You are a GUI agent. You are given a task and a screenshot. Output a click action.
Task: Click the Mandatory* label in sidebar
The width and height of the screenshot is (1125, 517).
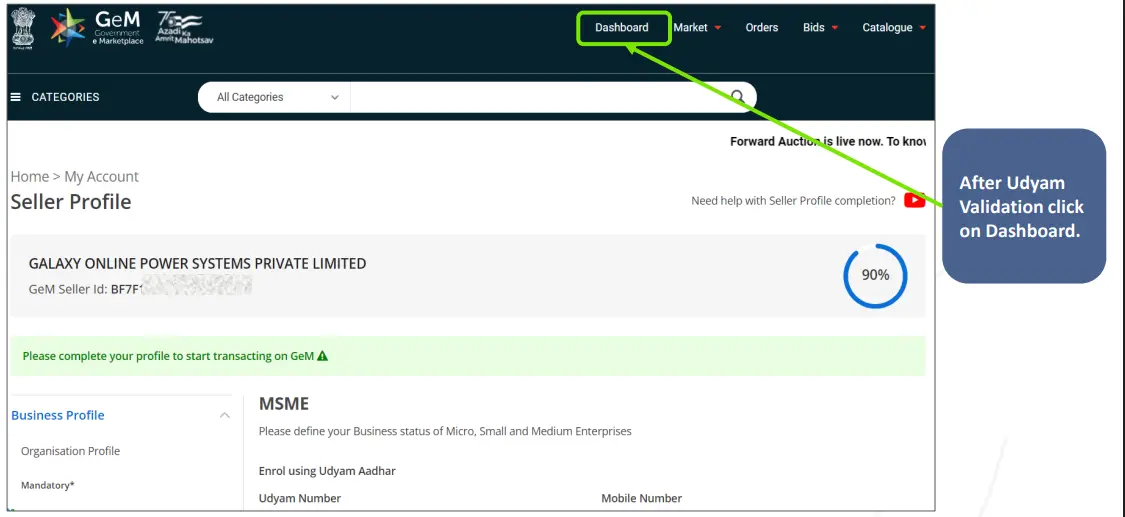click(x=47, y=485)
